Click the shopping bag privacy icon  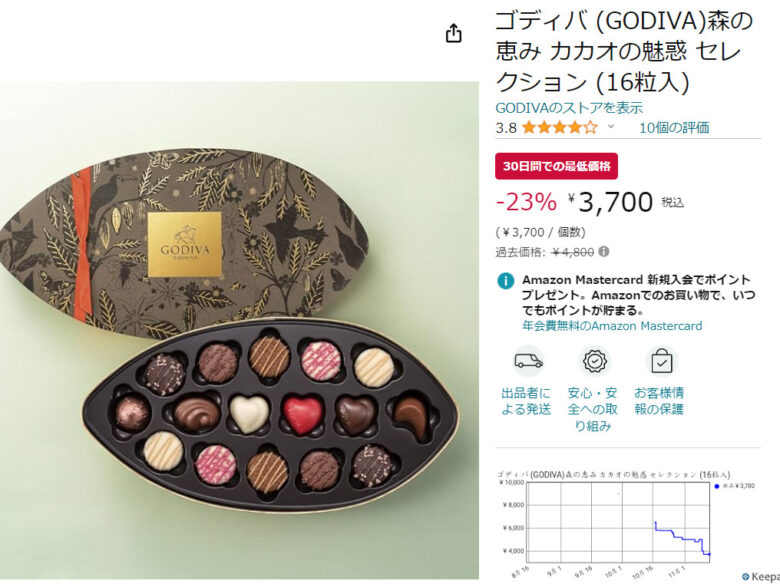(x=661, y=361)
